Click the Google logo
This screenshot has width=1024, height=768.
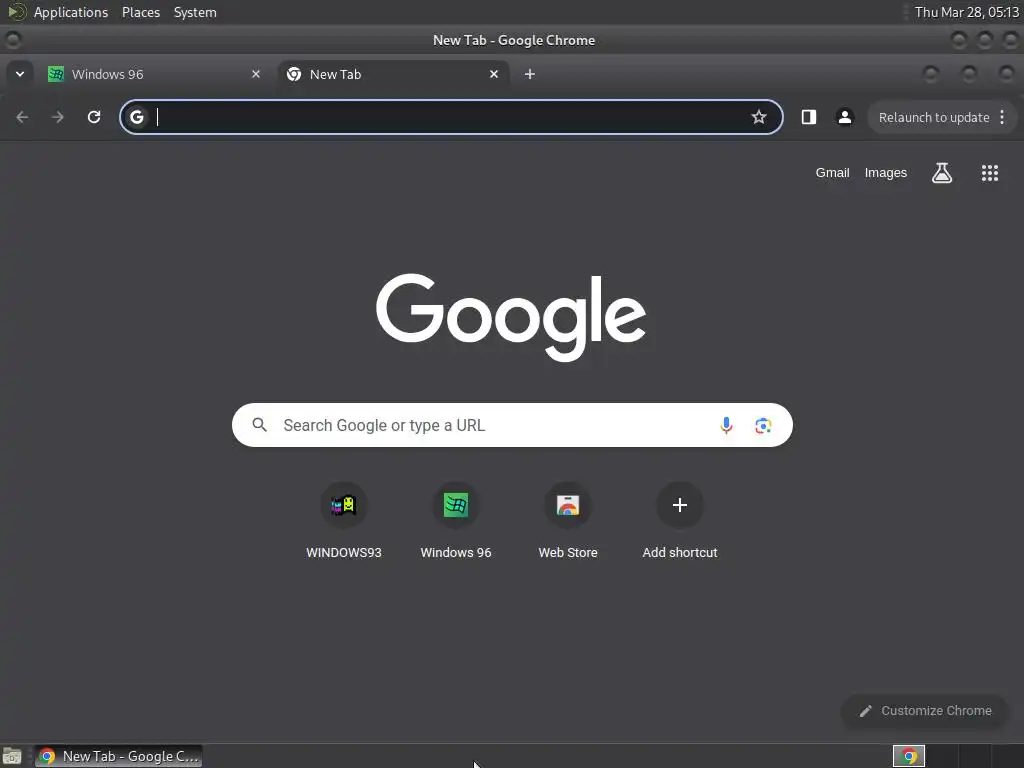(x=511, y=316)
